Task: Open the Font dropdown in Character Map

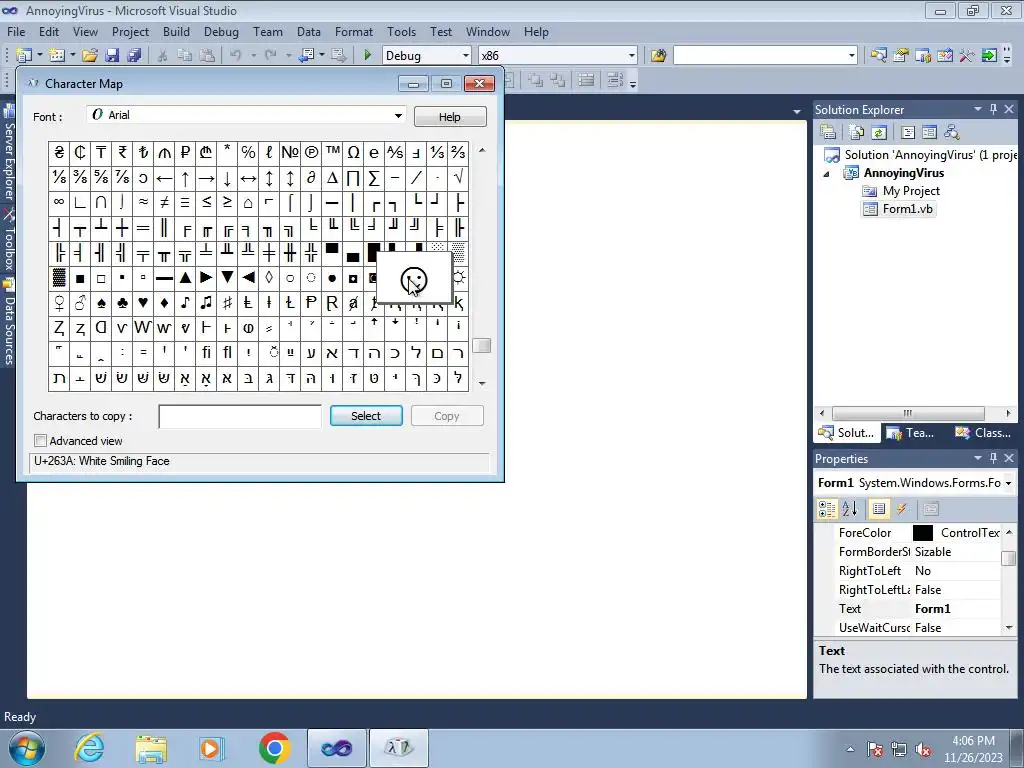Action: tap(398, 116)
